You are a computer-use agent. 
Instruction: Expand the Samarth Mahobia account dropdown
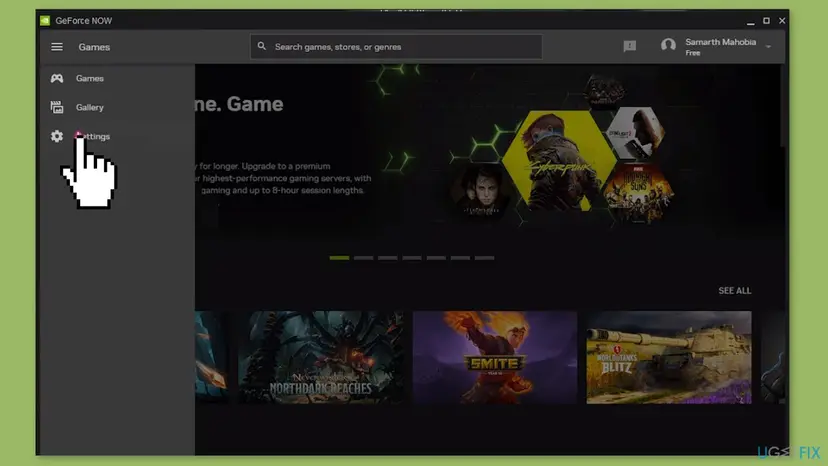point(768,46)
